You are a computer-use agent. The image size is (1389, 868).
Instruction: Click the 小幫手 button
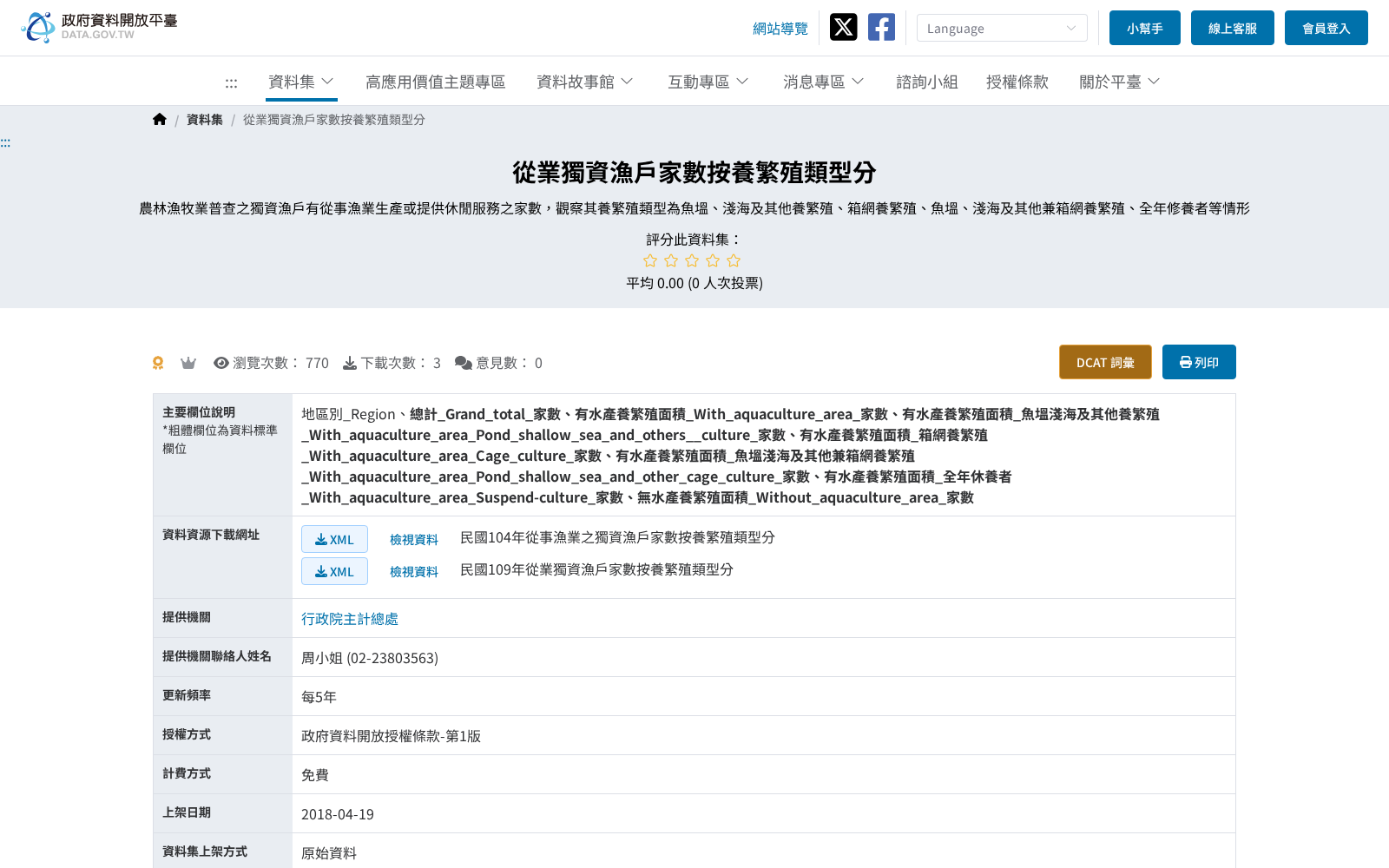point(1145,28)
